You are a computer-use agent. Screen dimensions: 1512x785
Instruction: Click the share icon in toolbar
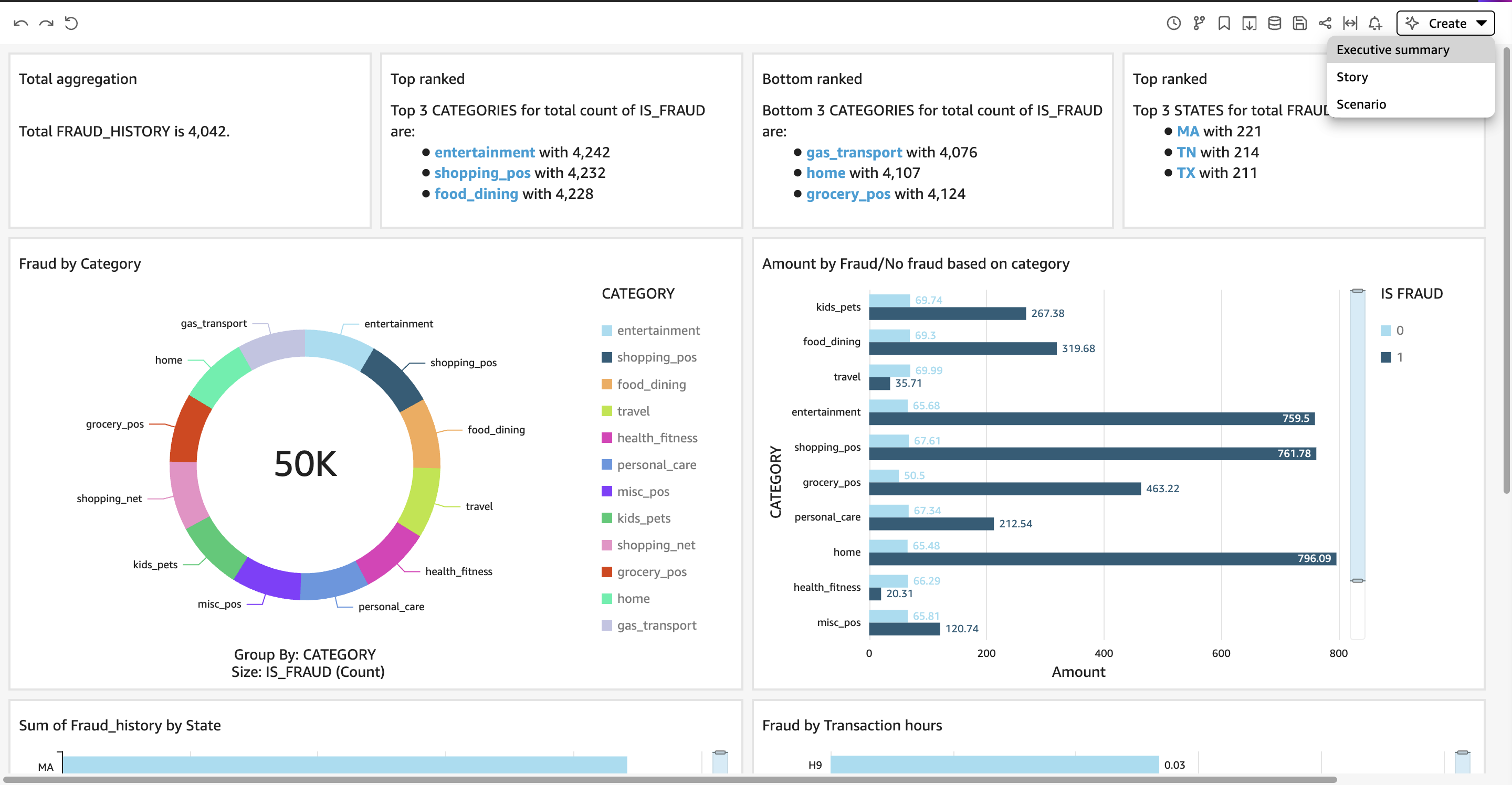click(x=1325, y=24)
